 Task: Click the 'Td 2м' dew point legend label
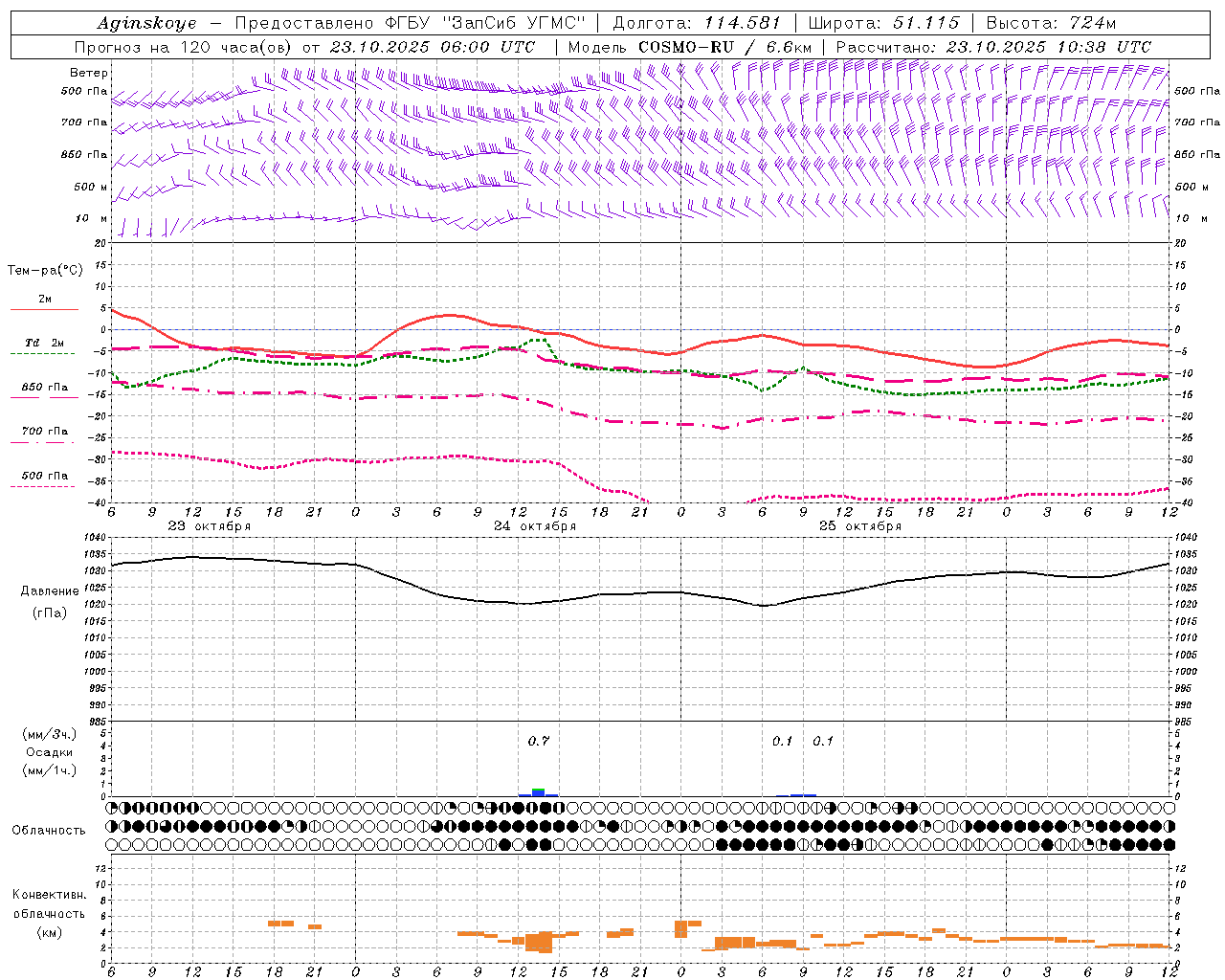(45, 343)
